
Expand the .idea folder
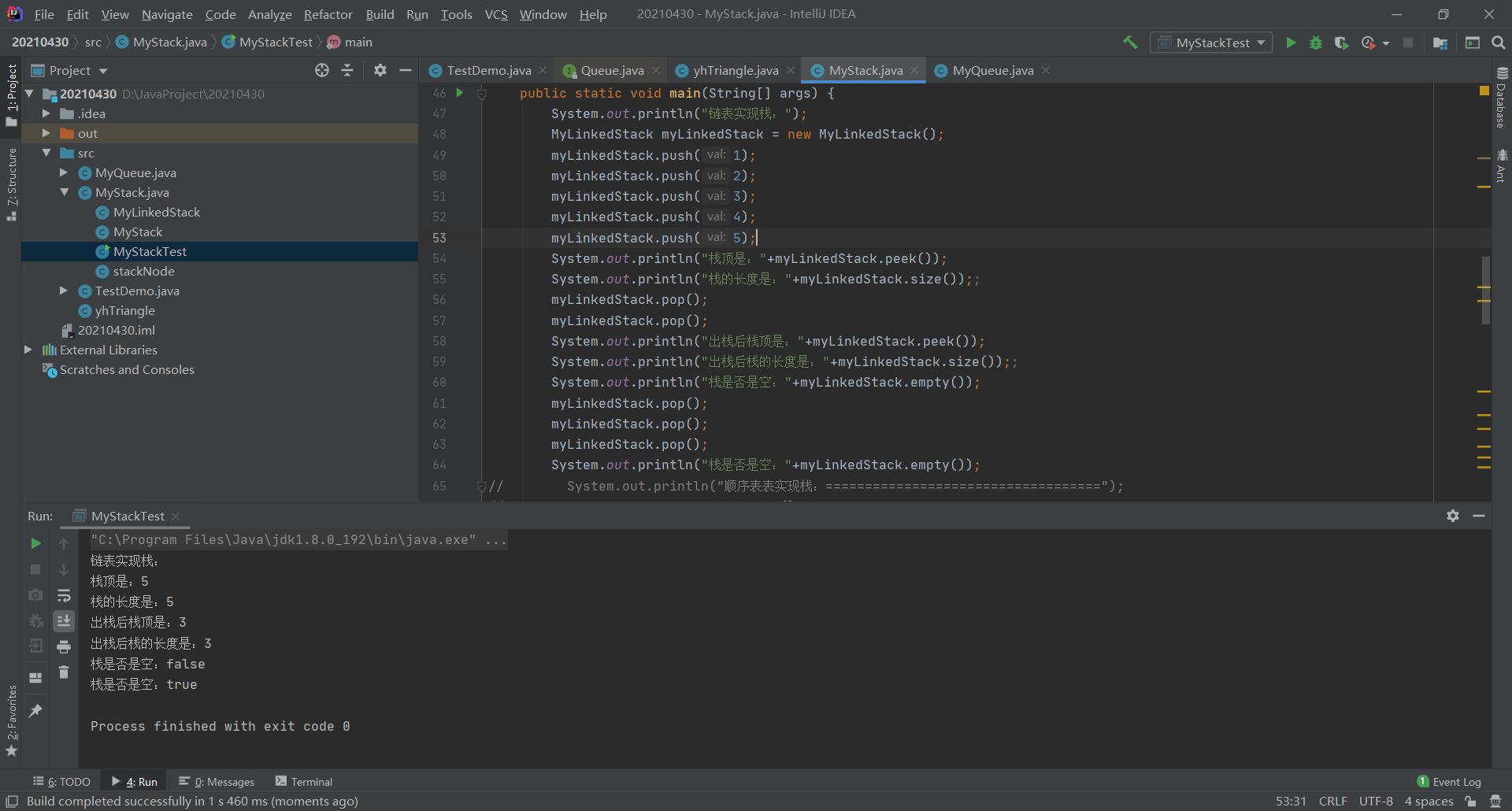[x=46, y=113]
